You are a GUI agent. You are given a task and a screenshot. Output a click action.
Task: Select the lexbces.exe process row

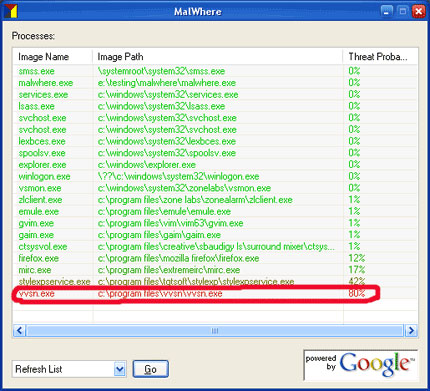215,141
